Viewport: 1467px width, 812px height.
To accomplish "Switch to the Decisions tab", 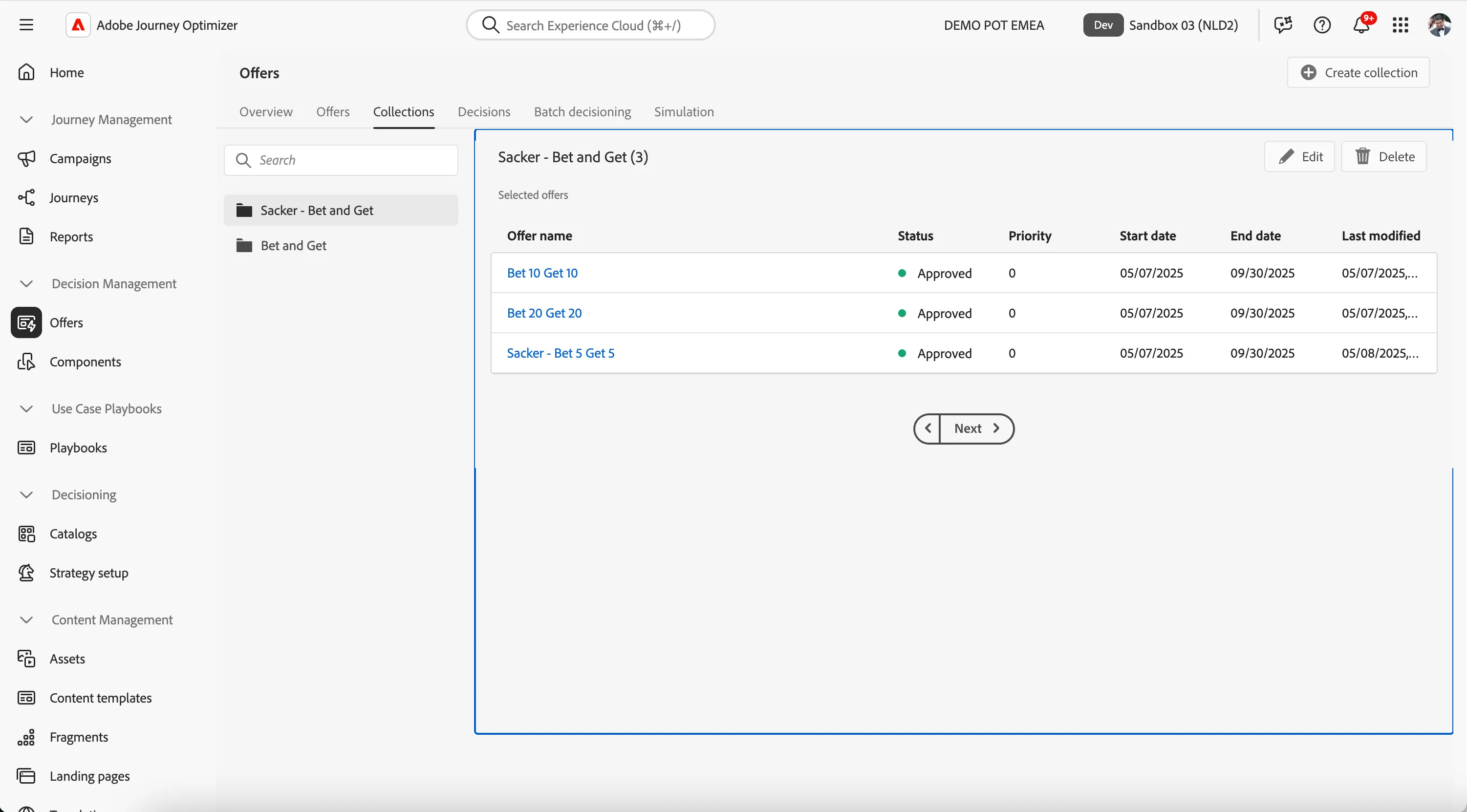I will [484, 111].
